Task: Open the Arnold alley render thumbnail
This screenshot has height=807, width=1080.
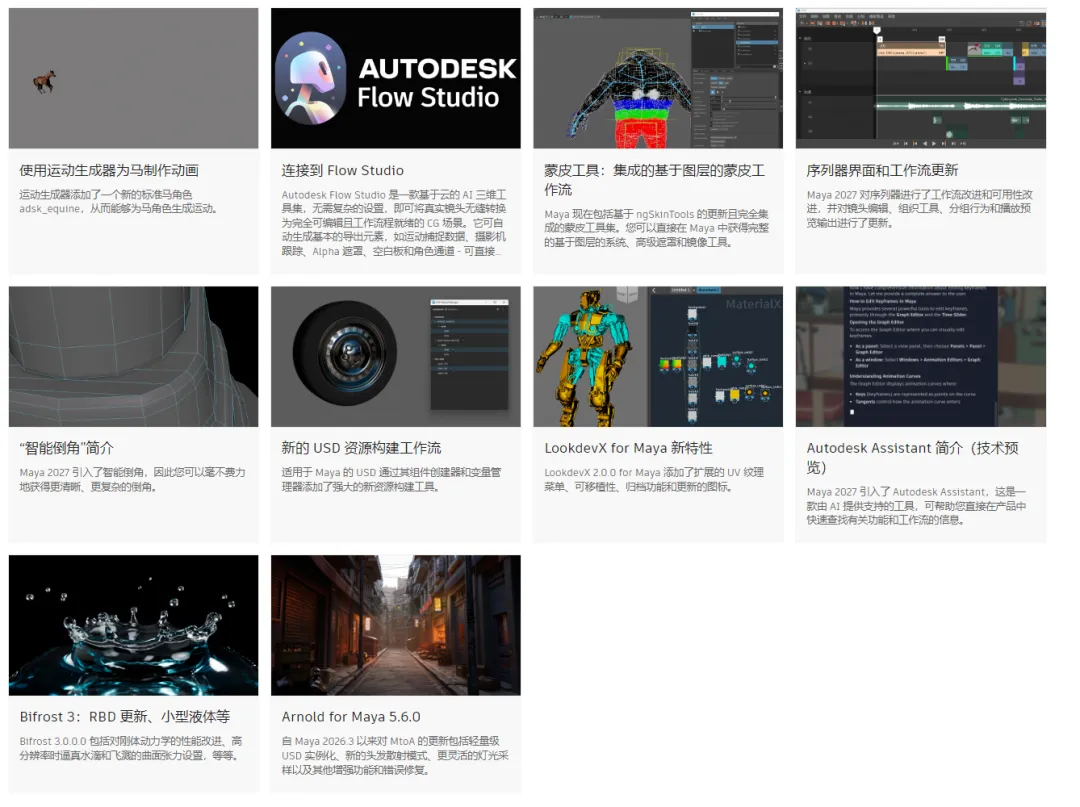Action: [396, 625]
